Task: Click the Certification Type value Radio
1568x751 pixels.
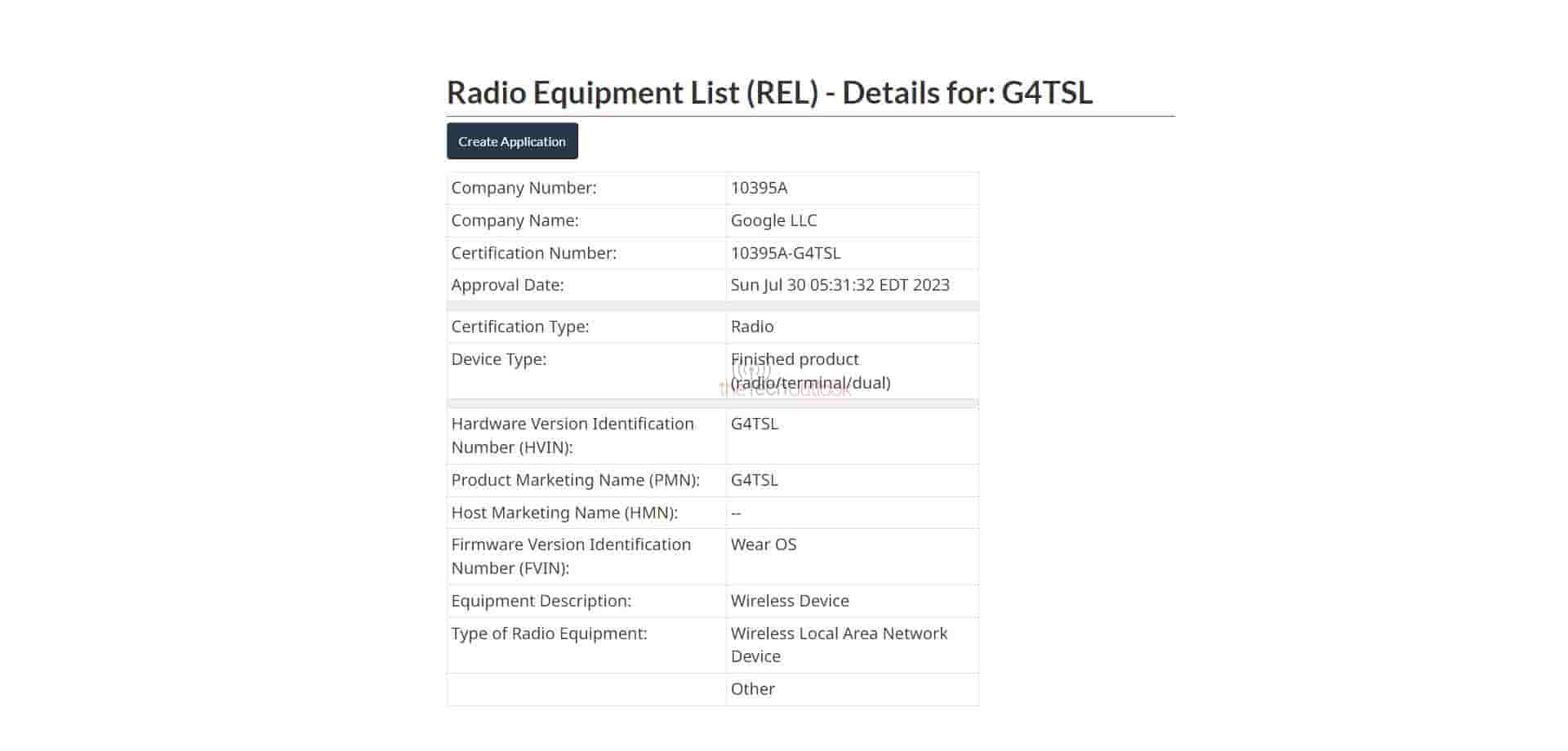Action: (751, 327)
